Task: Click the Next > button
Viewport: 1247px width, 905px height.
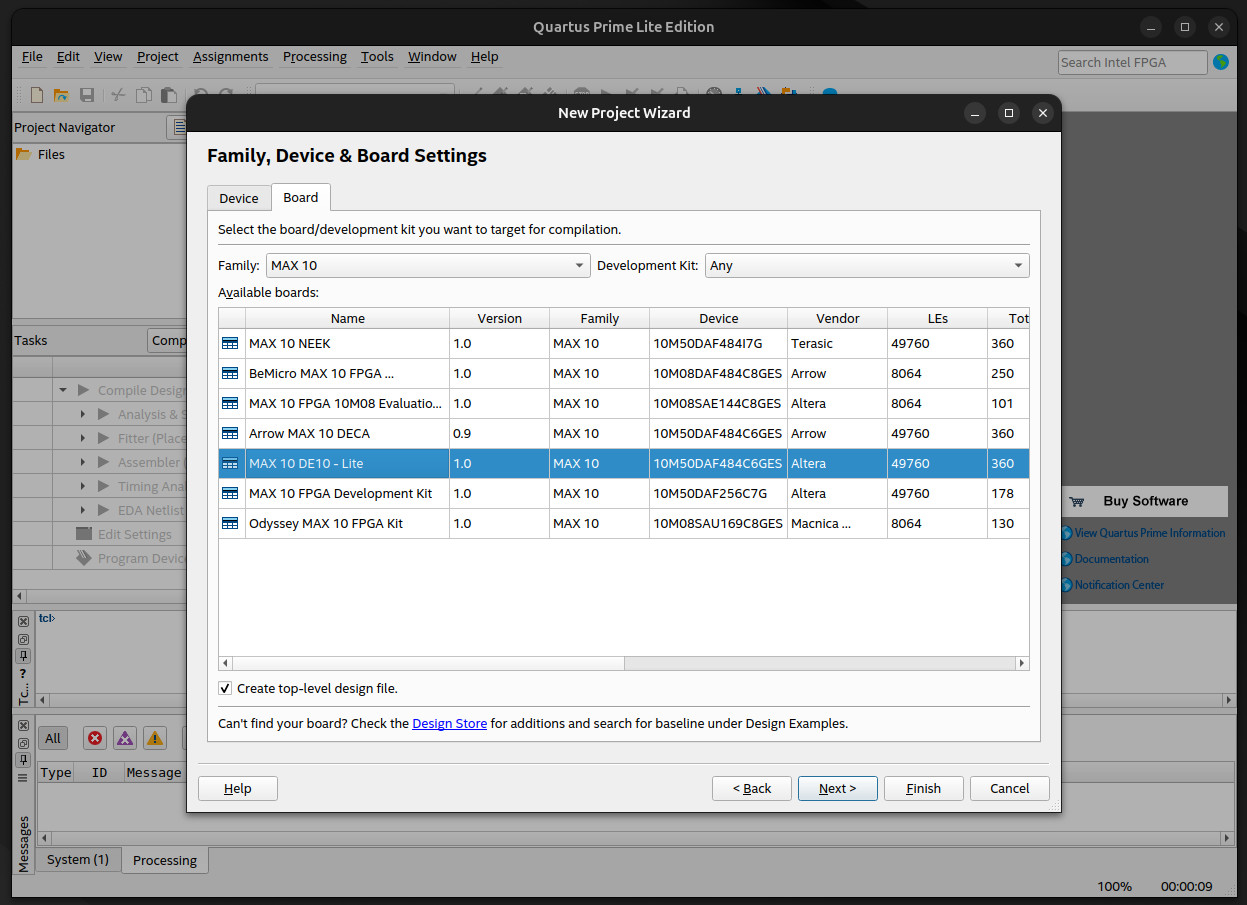Action: (x=837, y=788)
